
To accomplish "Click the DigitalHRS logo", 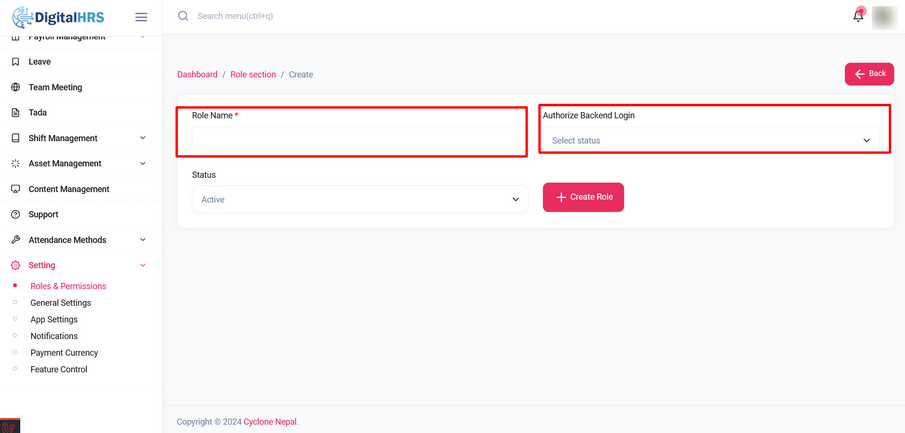I will tap(58, 16).
